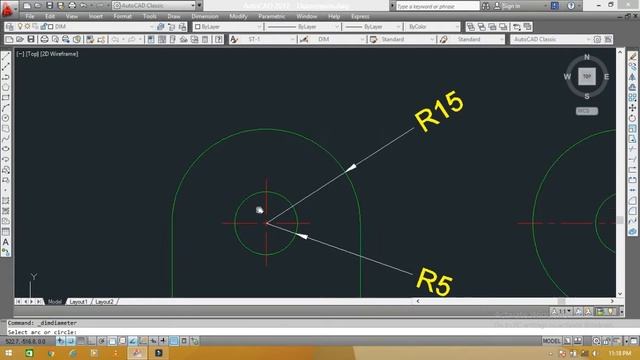Viewport: 640px width, 360px height.
Task: Click the horizontal scrollbar of drawing area
Action: coord(514,301)
